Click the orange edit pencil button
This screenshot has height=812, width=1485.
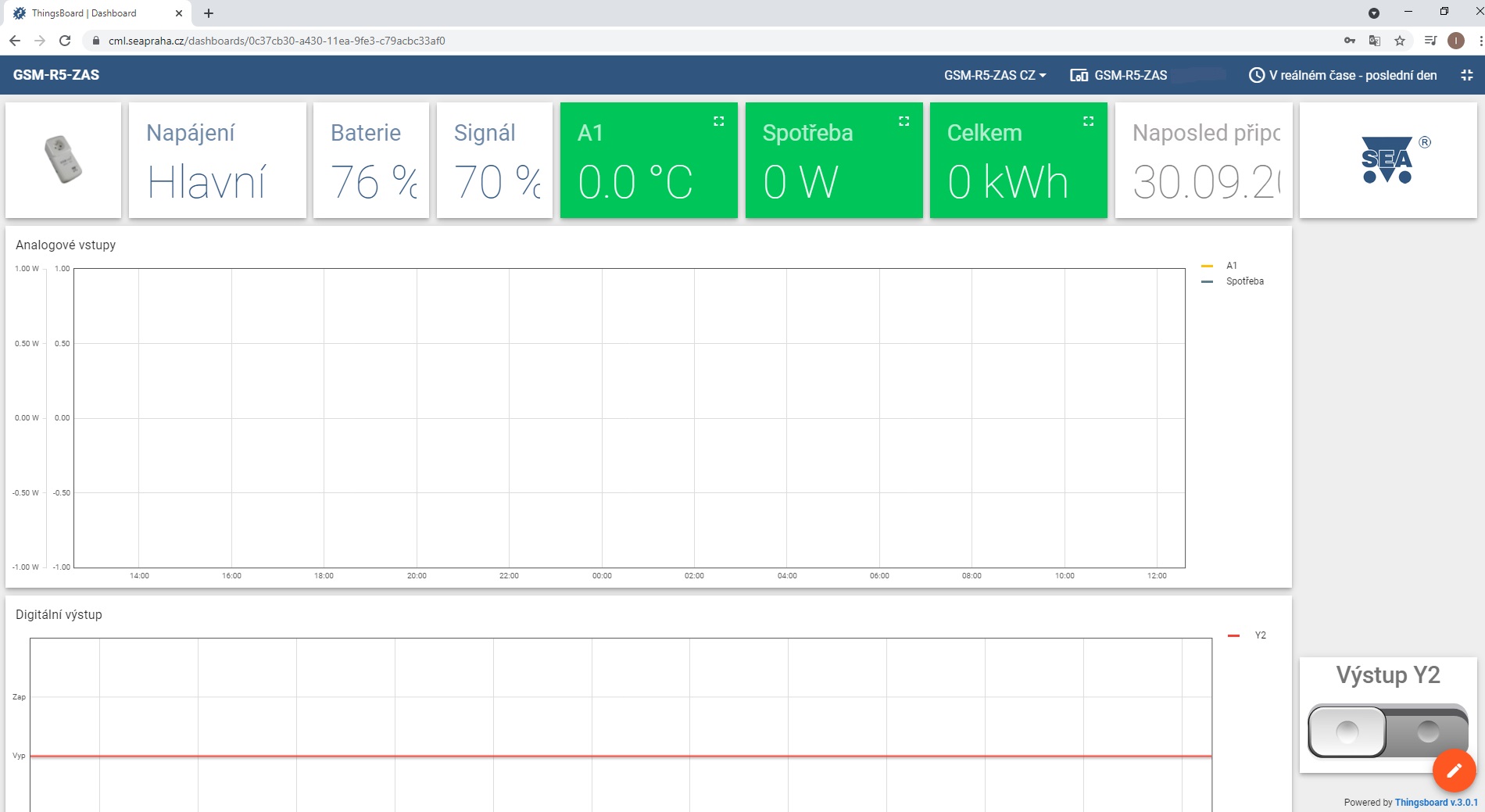click(1454, 771)
